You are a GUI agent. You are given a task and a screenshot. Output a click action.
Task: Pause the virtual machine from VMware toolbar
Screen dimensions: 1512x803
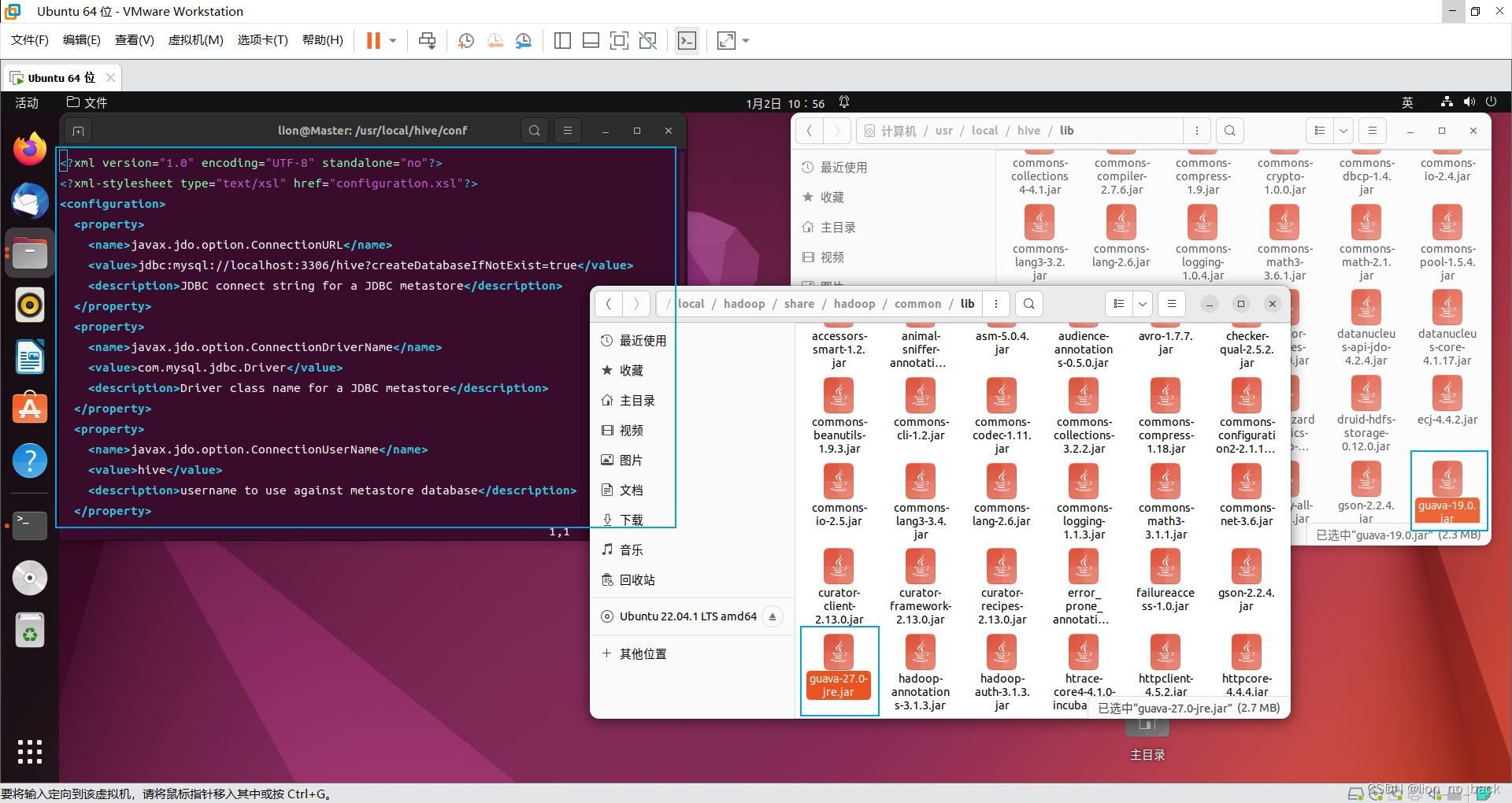pyautogui.click(x=373, y=40)
